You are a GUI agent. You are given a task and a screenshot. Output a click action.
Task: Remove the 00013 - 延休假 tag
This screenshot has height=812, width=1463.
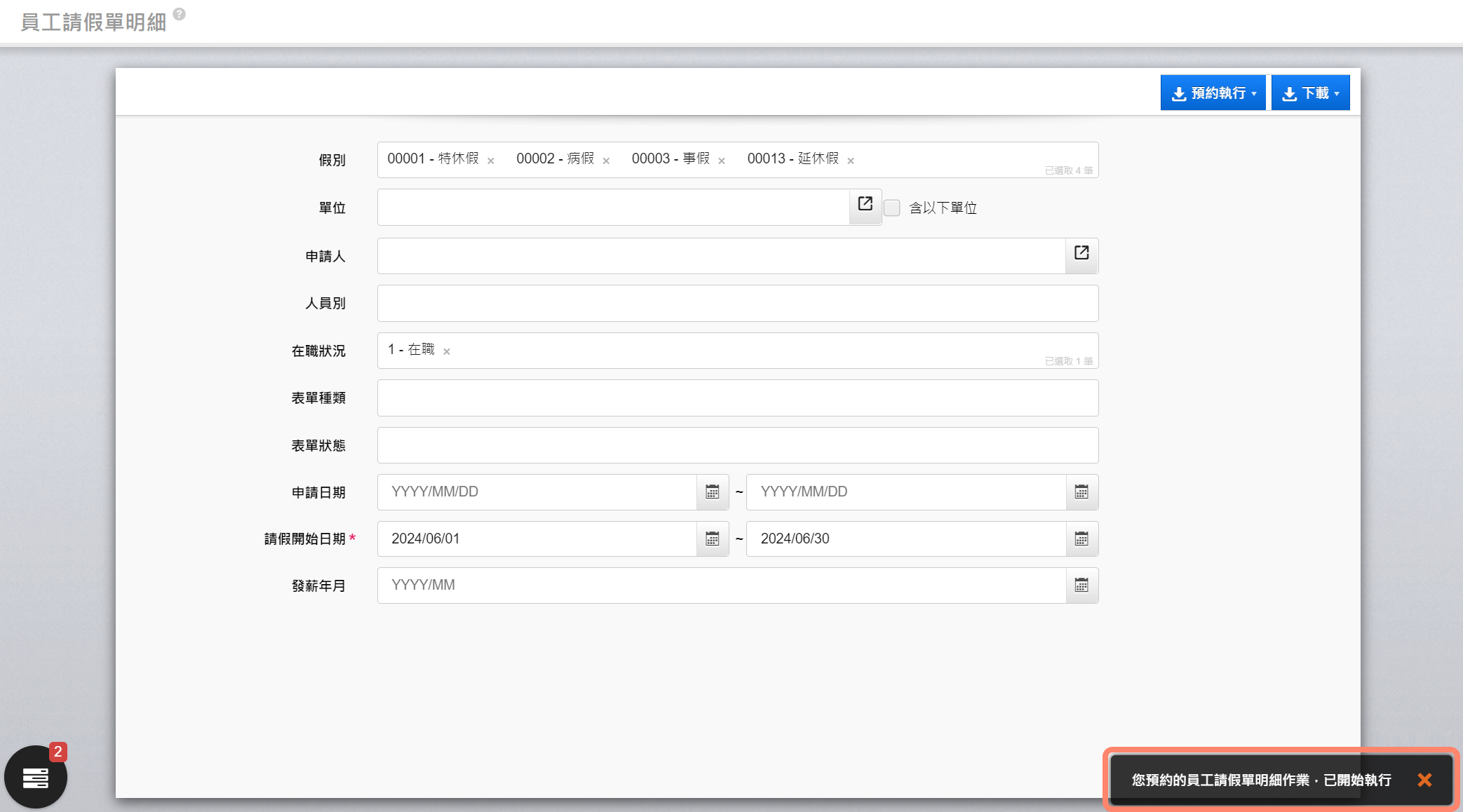(851, 161)
